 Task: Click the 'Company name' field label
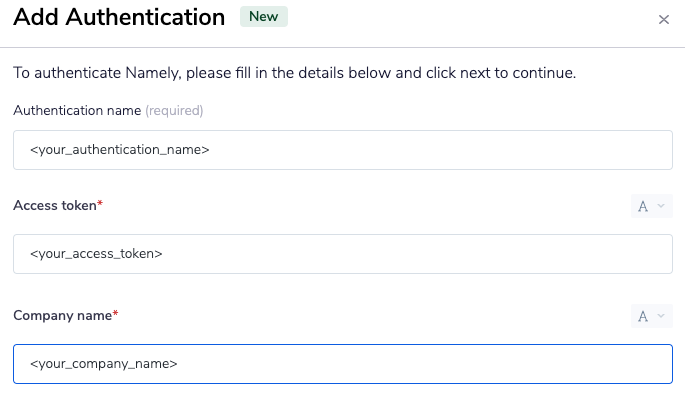tap(62, 315)
